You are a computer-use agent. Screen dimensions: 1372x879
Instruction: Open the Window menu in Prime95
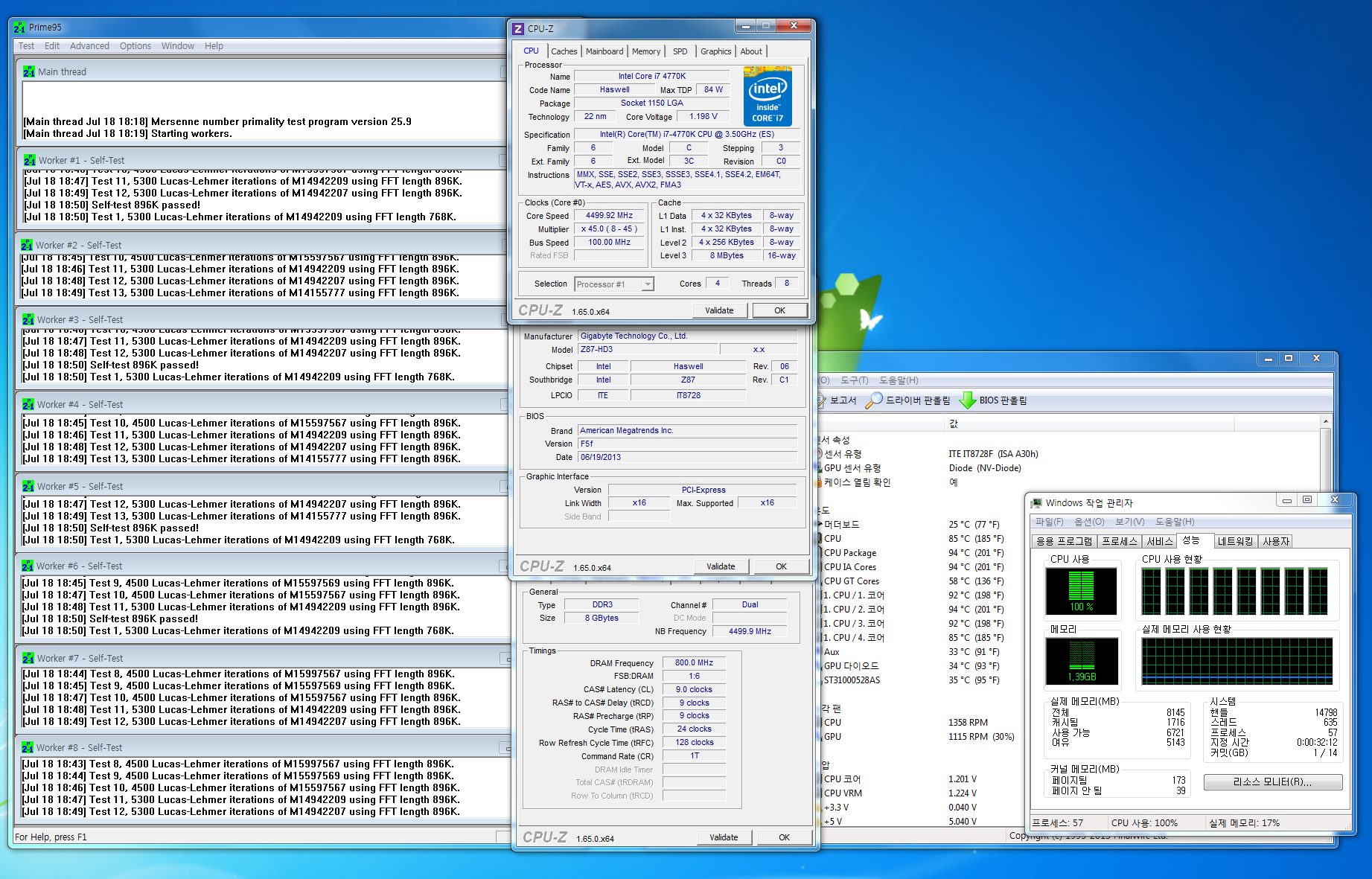click(178, 46)
